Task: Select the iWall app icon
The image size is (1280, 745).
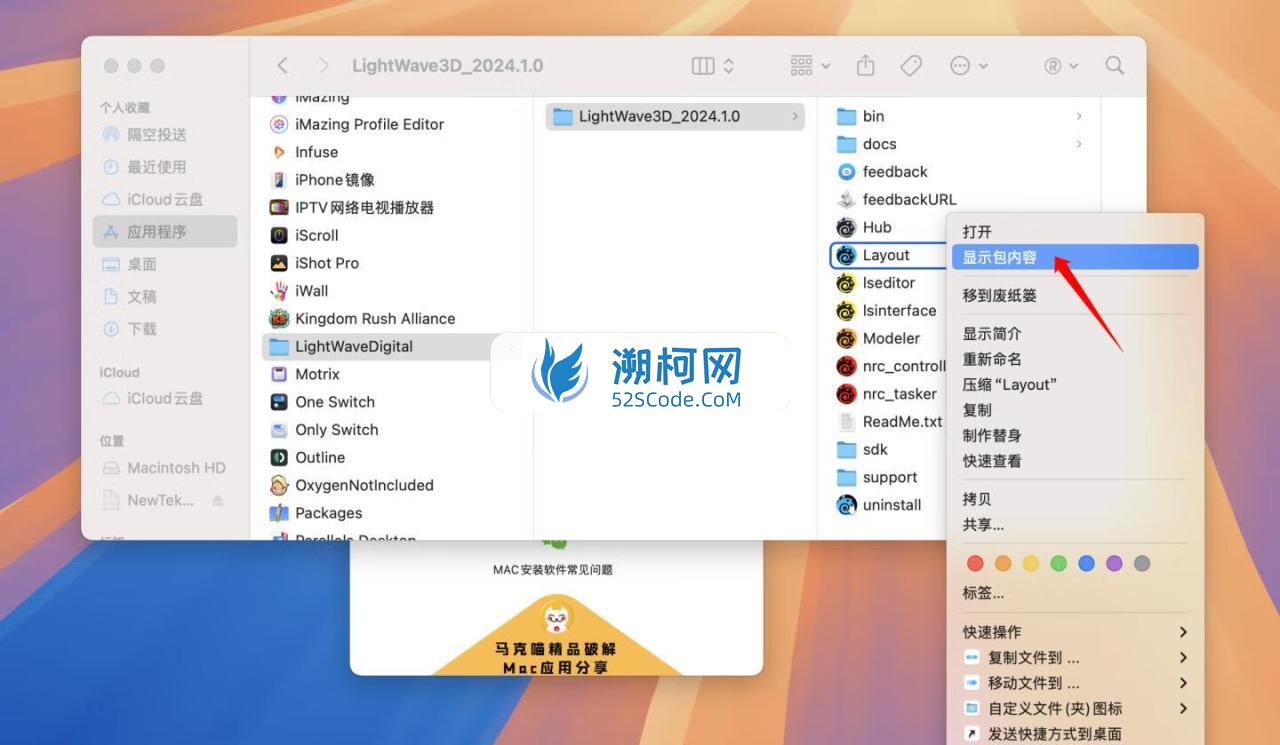Action: click(279, 291)
